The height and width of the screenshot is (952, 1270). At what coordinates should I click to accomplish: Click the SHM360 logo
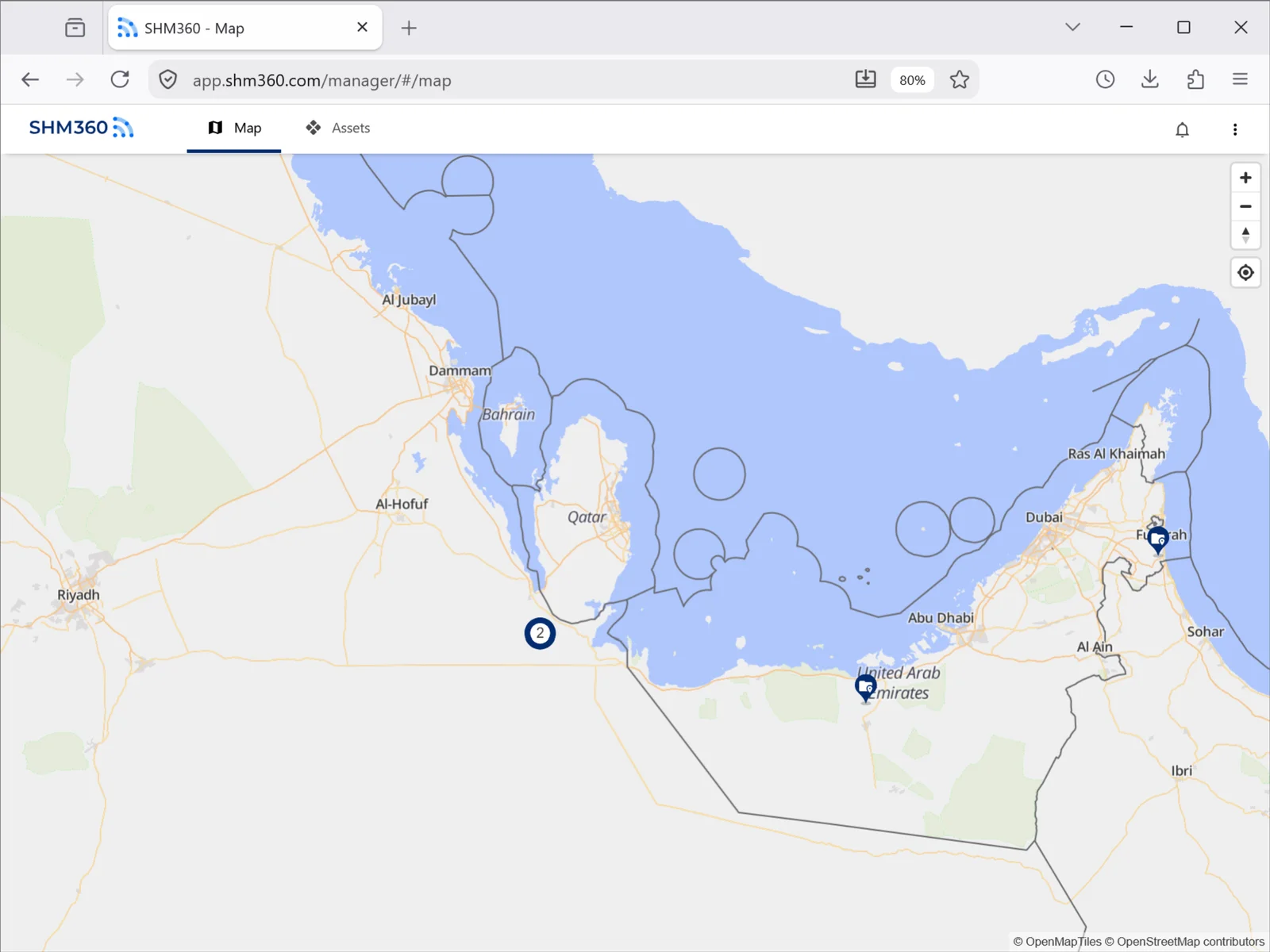(81, 128)
